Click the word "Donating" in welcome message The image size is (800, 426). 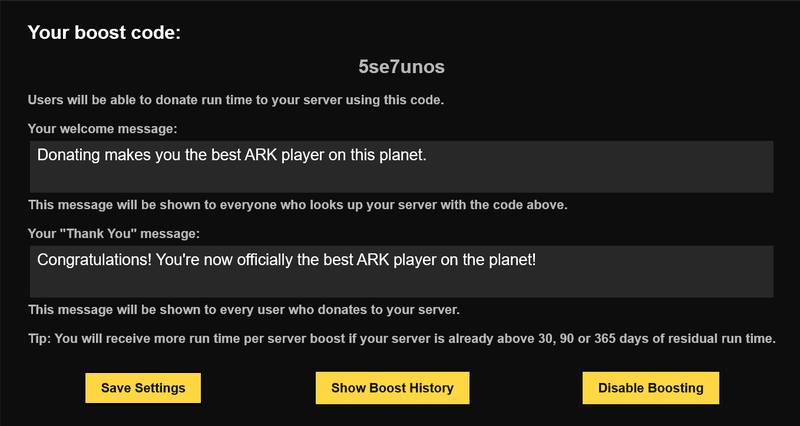(68, 155)
